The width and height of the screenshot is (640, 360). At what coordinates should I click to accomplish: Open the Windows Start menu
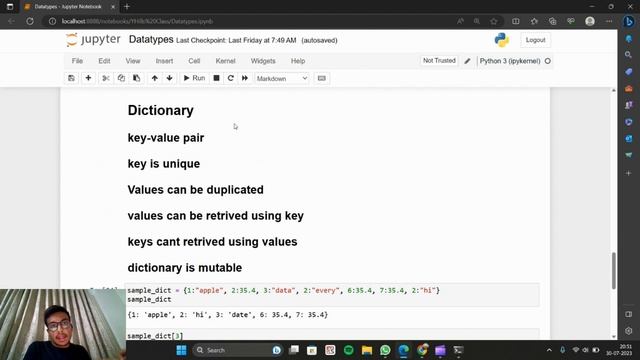[182, 350]
